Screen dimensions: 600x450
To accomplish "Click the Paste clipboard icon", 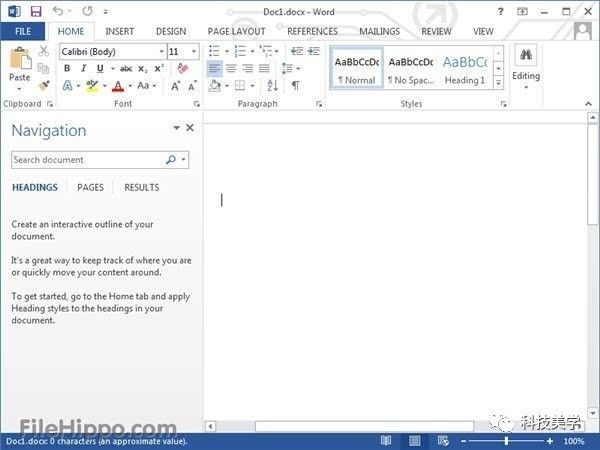I will click(x=20, y=59).
